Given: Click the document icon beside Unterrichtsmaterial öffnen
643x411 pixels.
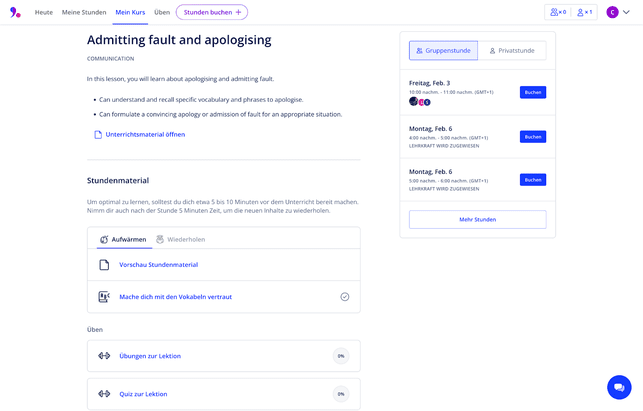Looking at the screenshot, I should tap(98, 134).
